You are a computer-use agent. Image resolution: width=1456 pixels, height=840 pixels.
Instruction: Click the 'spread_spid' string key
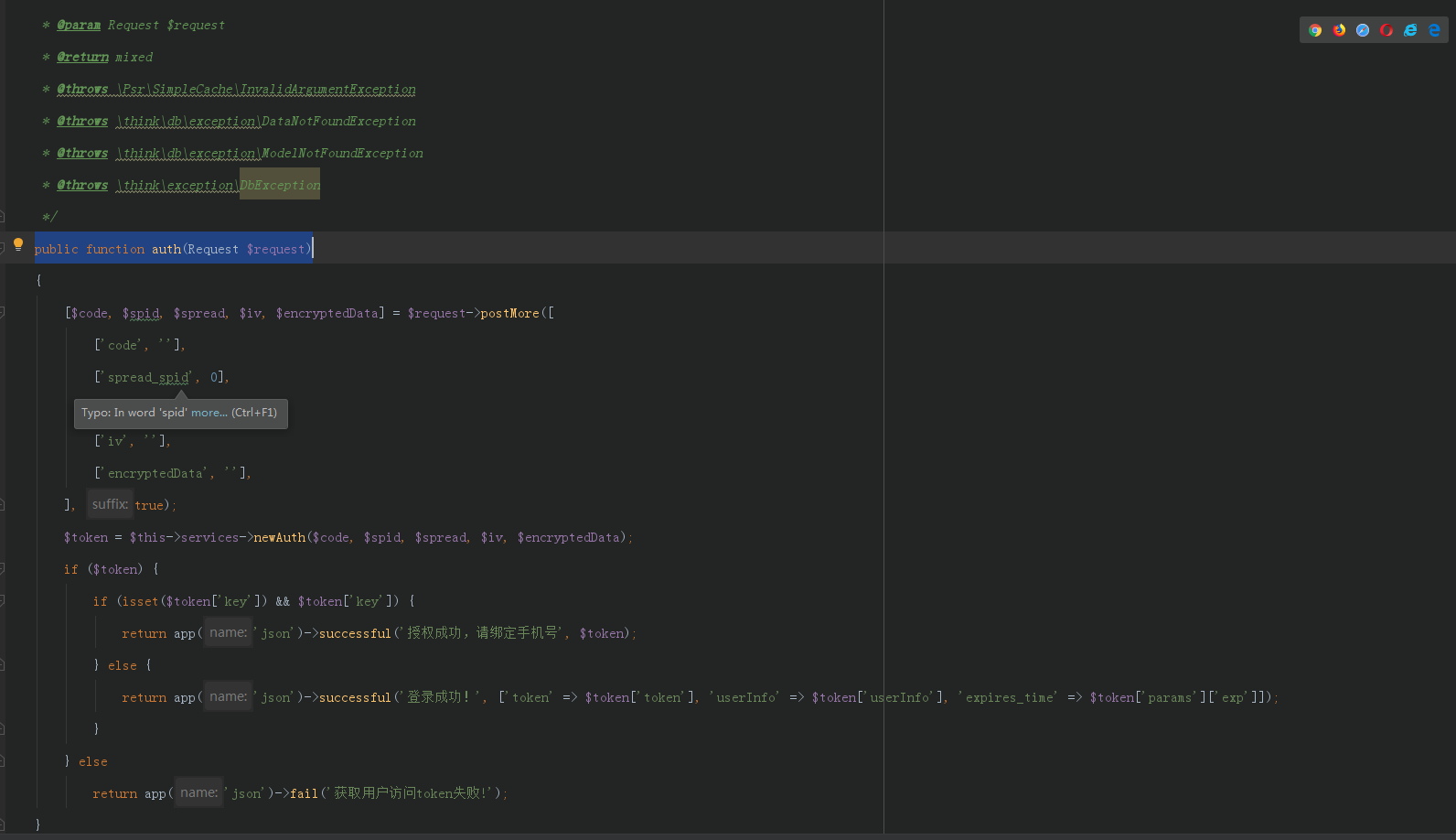tap(148, 377)
